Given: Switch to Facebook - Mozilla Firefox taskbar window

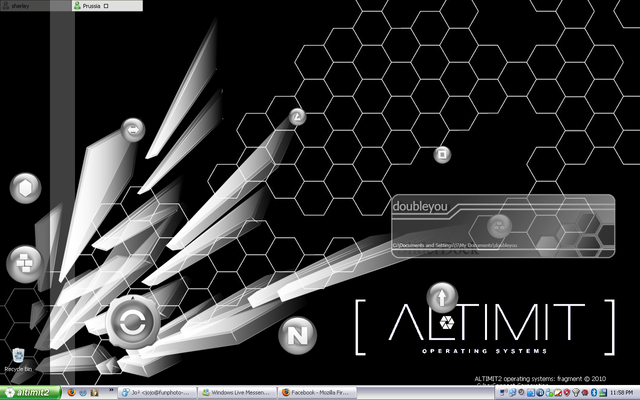Looking at the screenshot, I should [x=317, y=393].
